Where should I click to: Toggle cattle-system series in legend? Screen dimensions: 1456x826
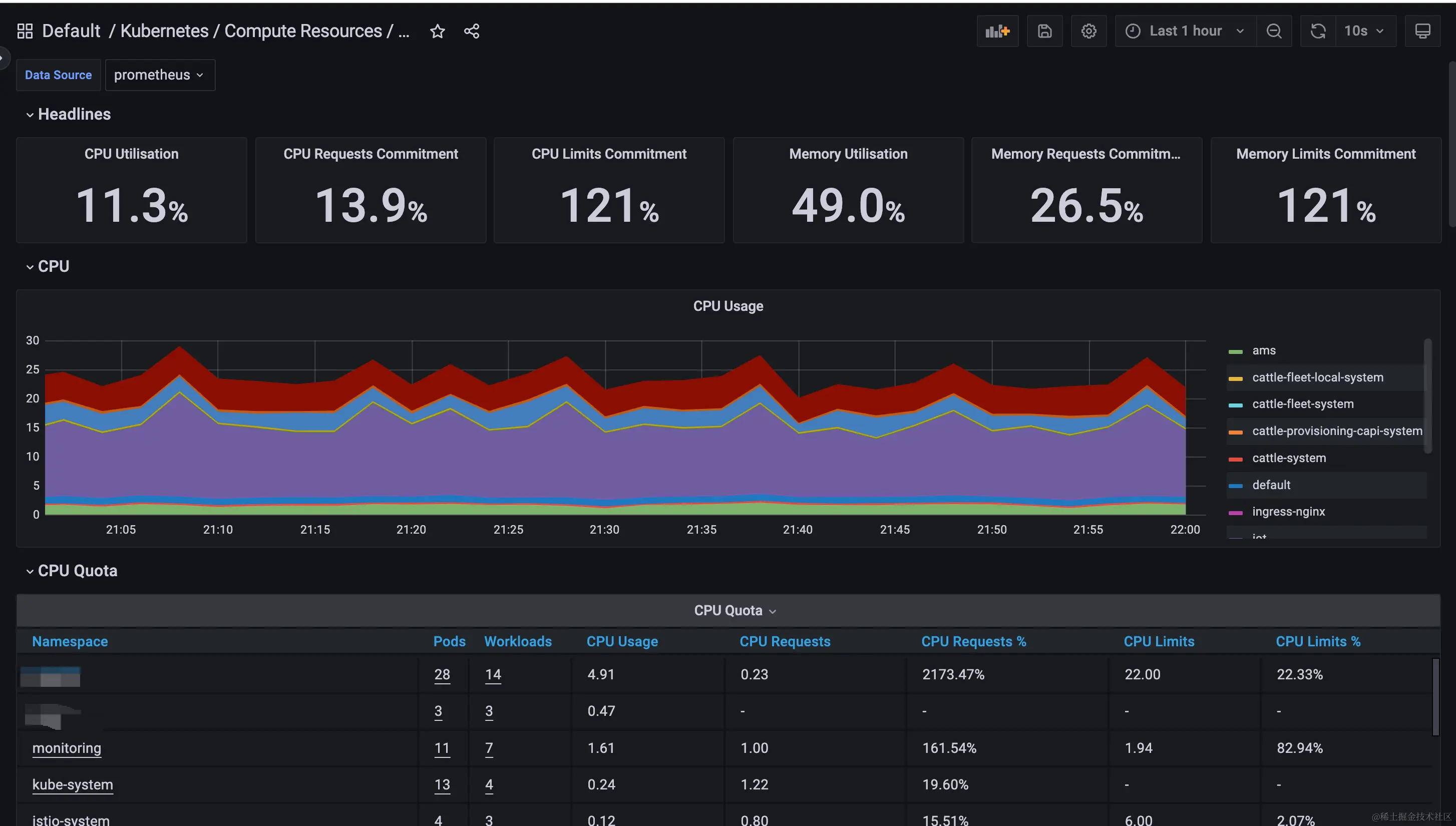[x=1288, y=458]
